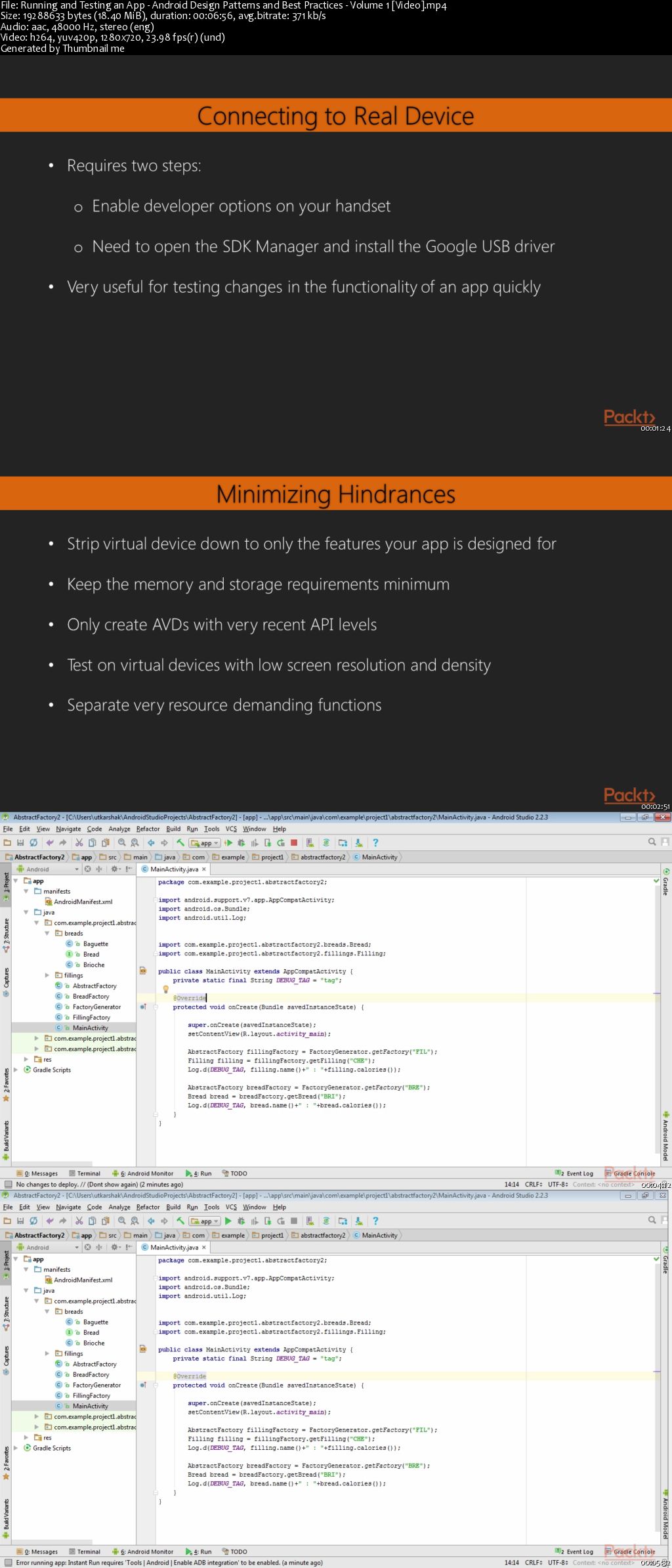Viewport: 672px width, 1568px height.
Task: Click the Copy icon in the 00:04:22 frame toolbar
Action: (x=92, y=842)
